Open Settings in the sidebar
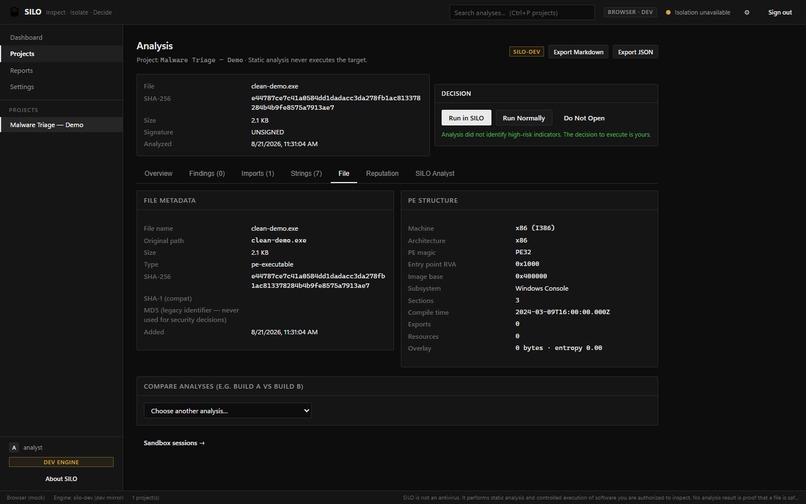This screenshot has height=504, width=806. 61,86
